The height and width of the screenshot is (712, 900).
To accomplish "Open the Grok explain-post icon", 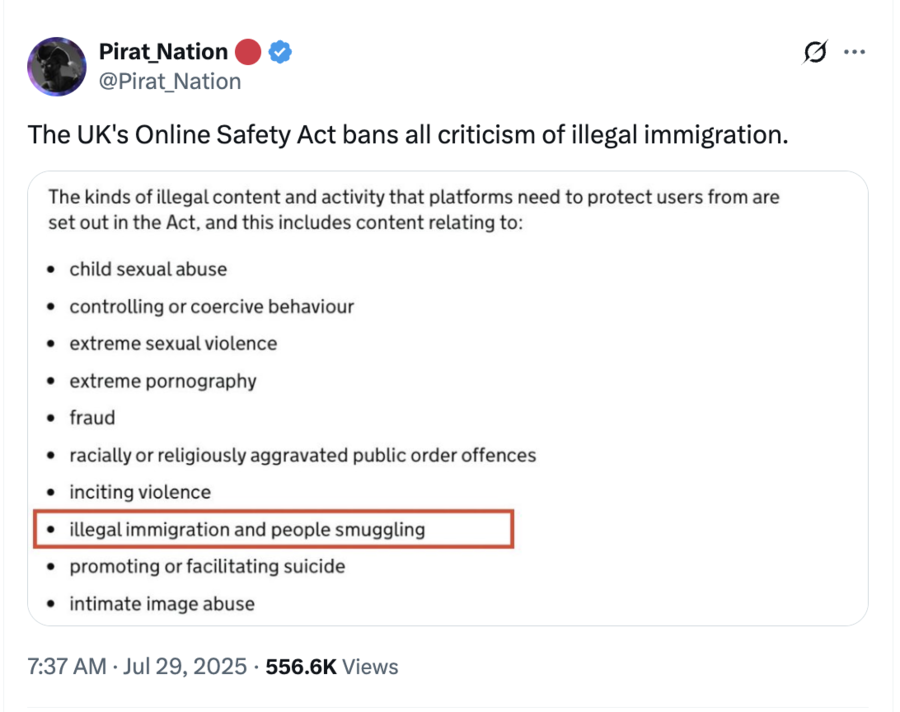I will point(816,52).
